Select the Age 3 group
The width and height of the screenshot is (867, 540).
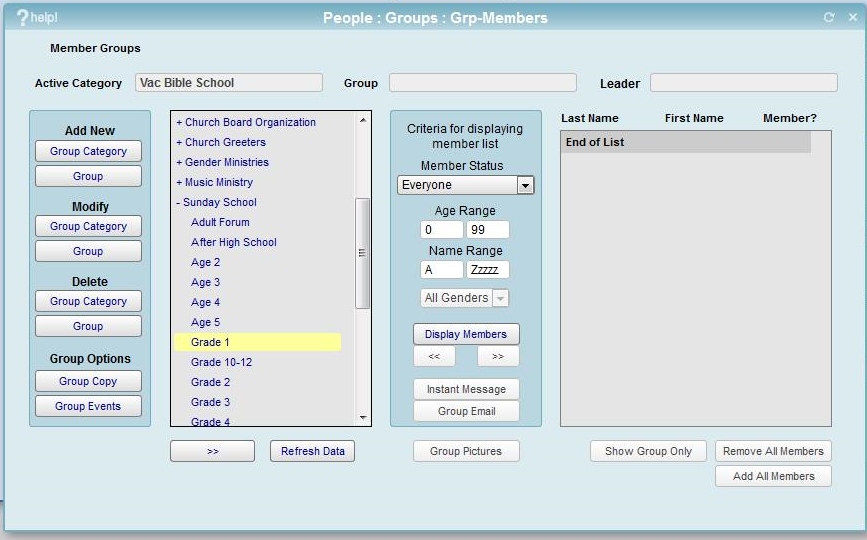[205, 282]
